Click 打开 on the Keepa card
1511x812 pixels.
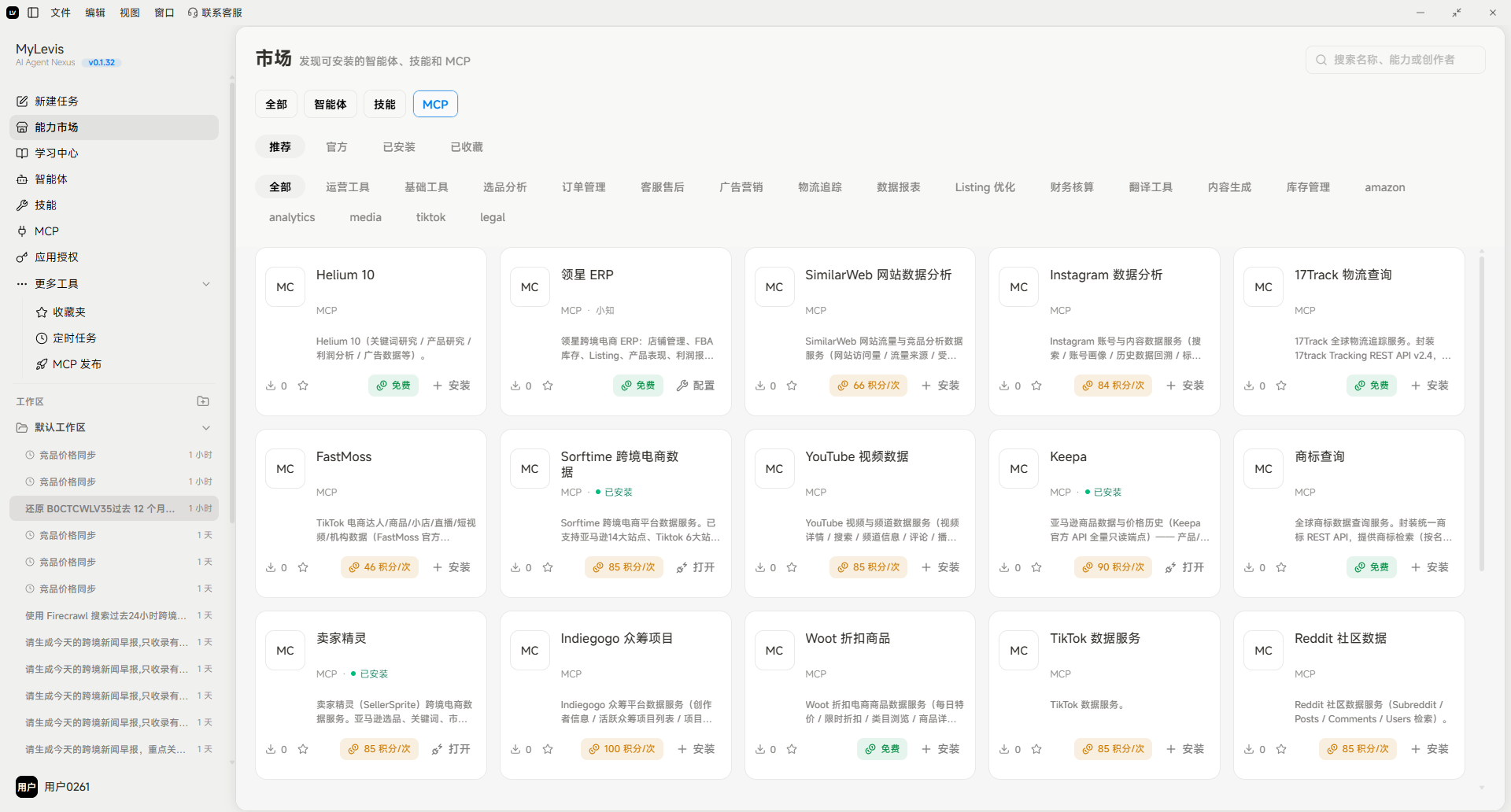[1184, 567]
